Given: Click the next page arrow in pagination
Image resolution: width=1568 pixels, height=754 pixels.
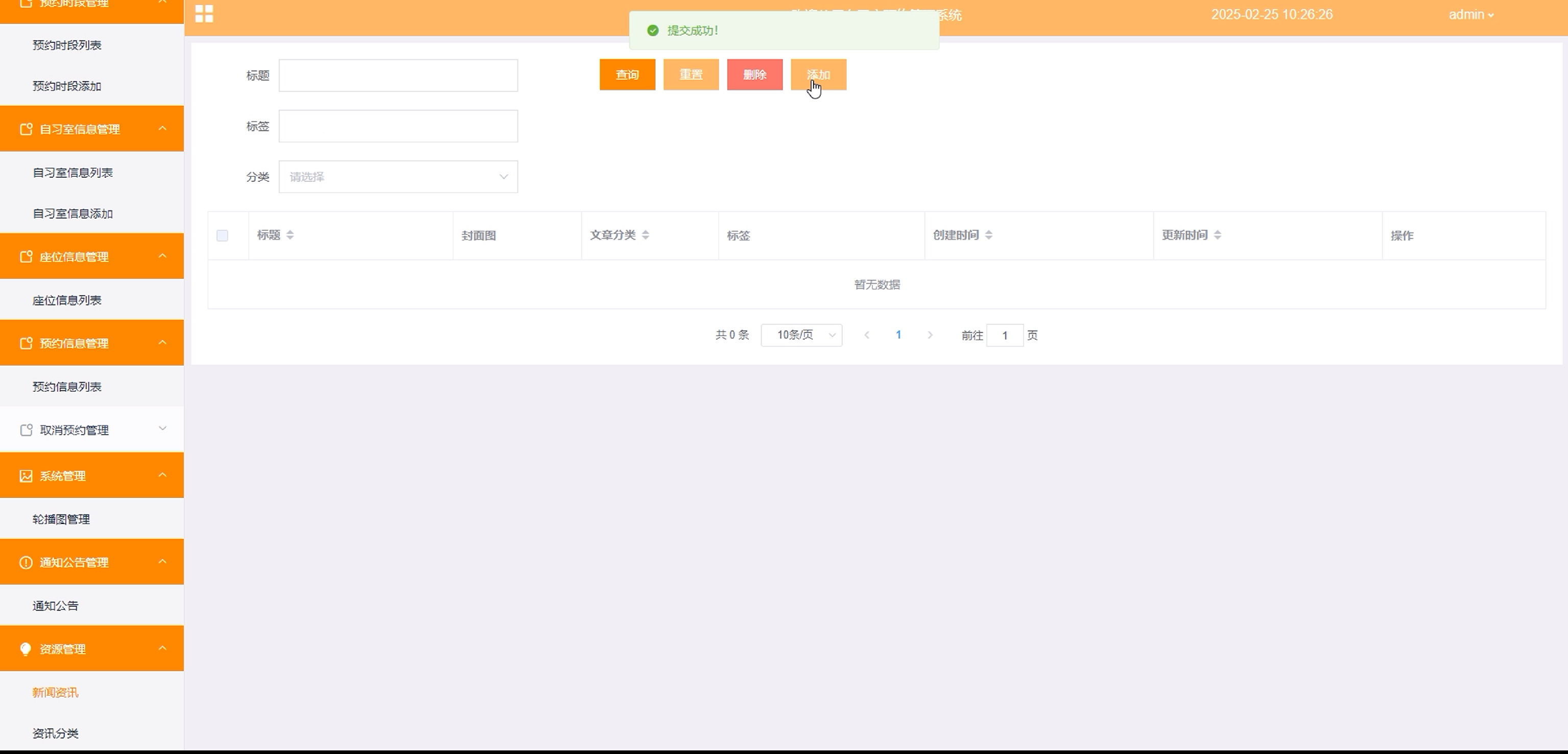Looking at the screenshot, I should [930, 335].
